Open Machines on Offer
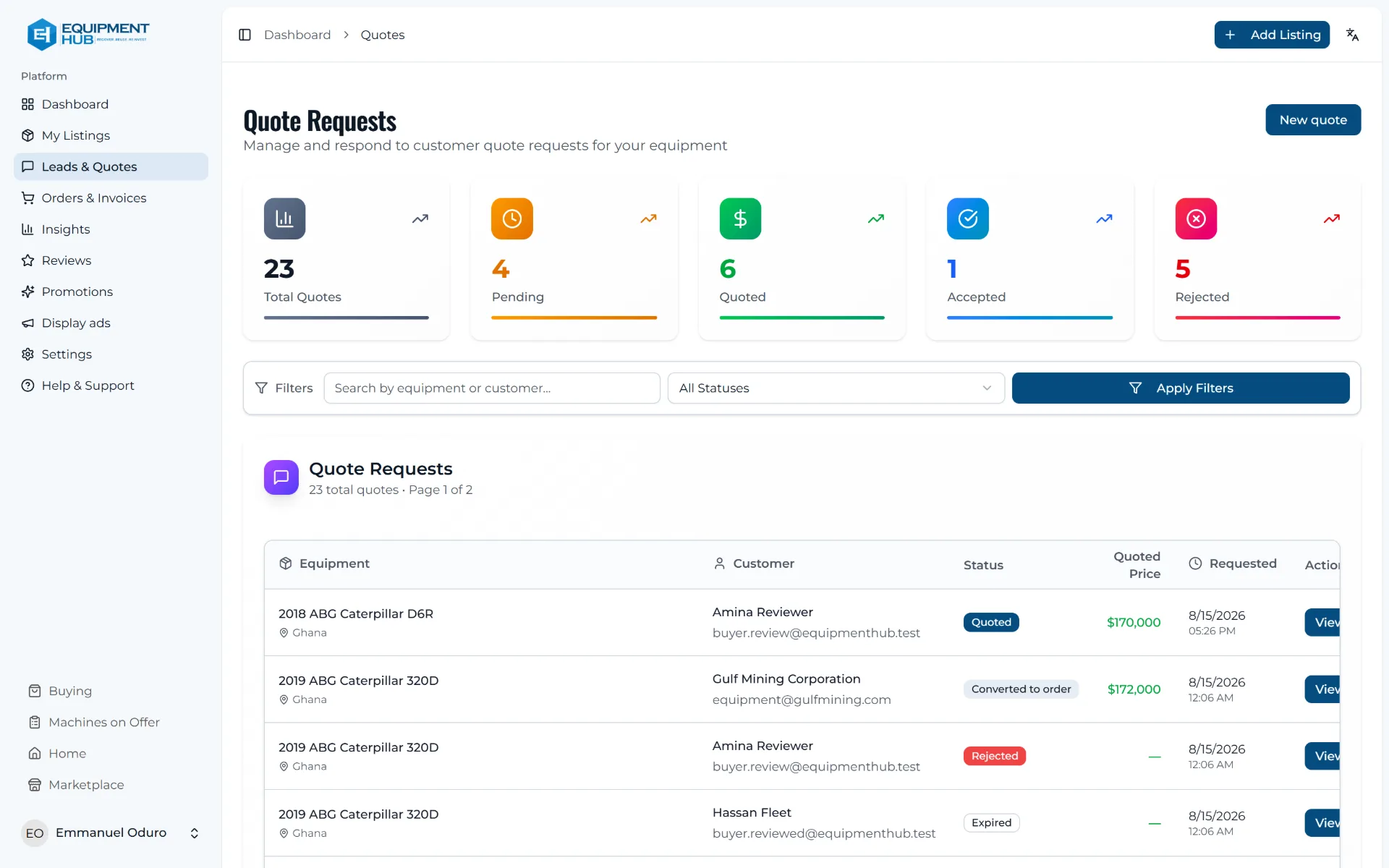 (x=104, y=722)
